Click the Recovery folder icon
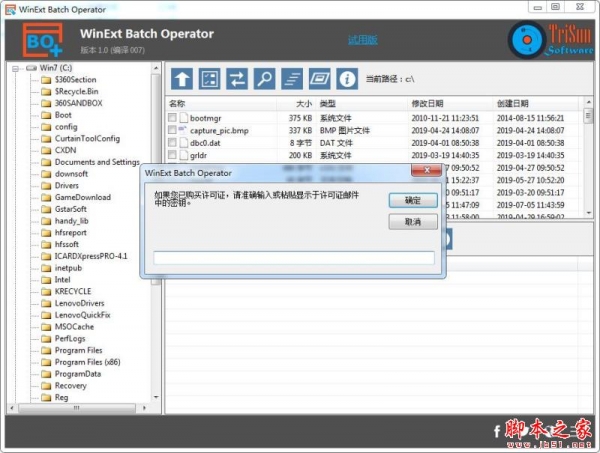Viewport: 600px width, 453px height. point(46,386)
